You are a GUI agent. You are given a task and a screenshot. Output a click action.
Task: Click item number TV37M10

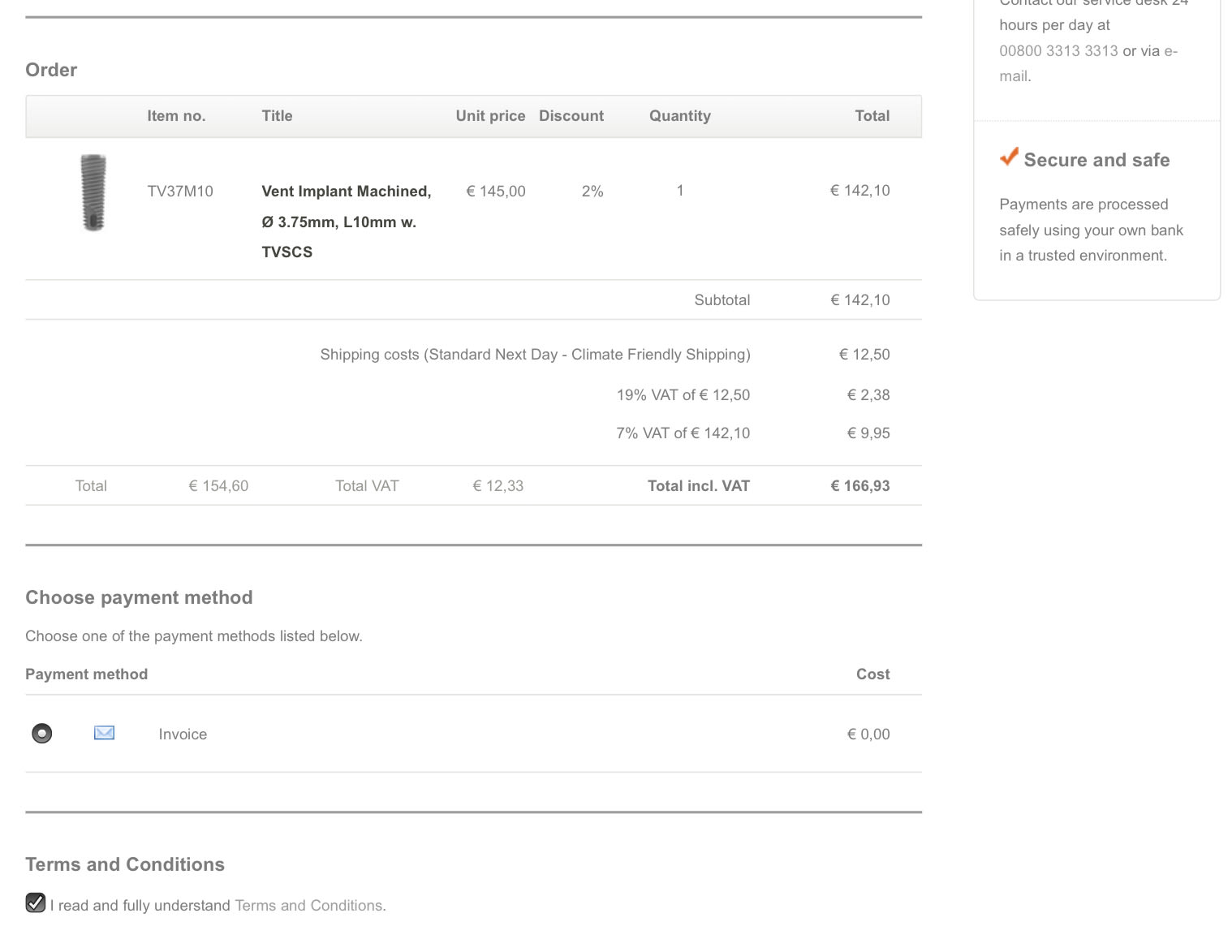click(180, 192)
